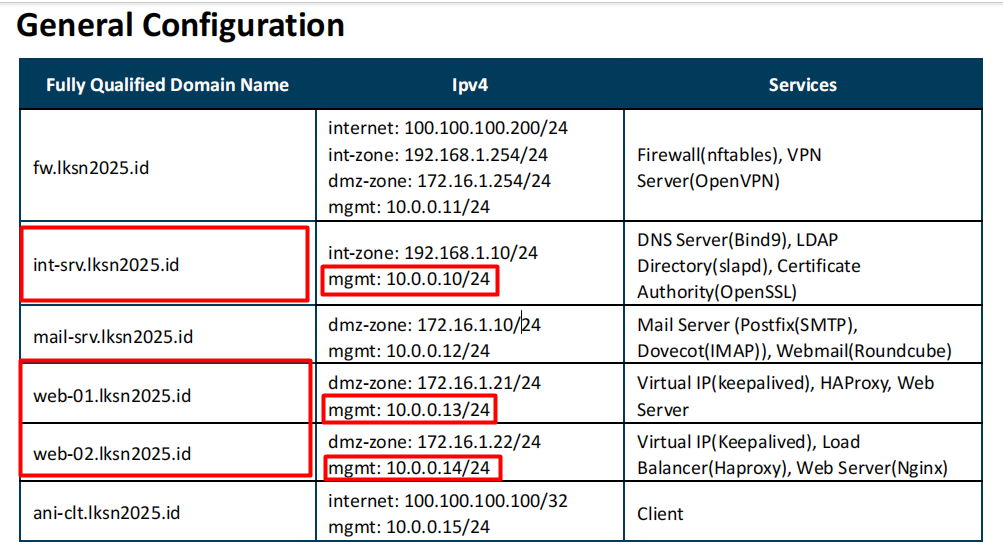Select the internet 100.100.100.200/24 line
1003x553 pixels.
tap(448, 128)
